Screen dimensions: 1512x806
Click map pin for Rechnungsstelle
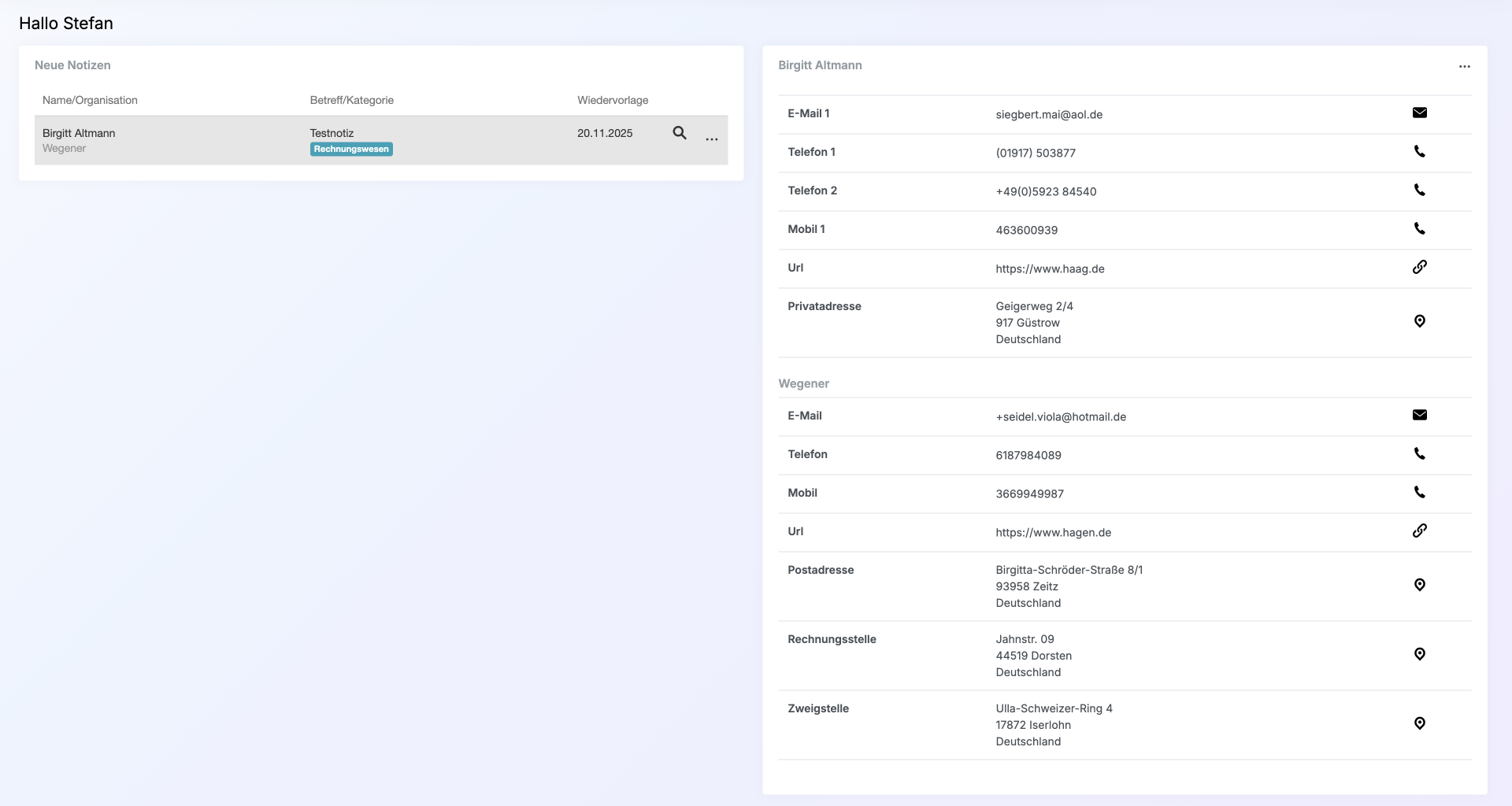[1419, 654]
